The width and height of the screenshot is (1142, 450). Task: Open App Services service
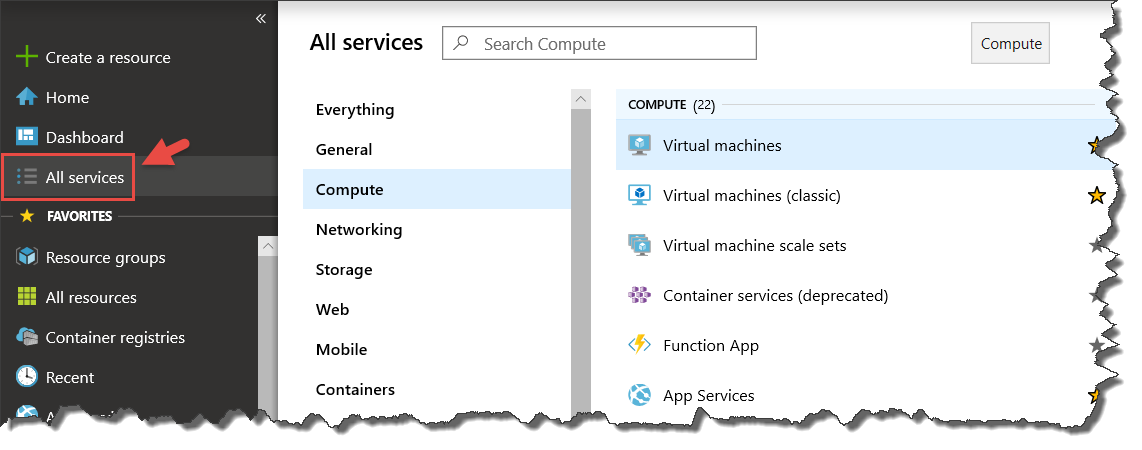click(709, 396)
